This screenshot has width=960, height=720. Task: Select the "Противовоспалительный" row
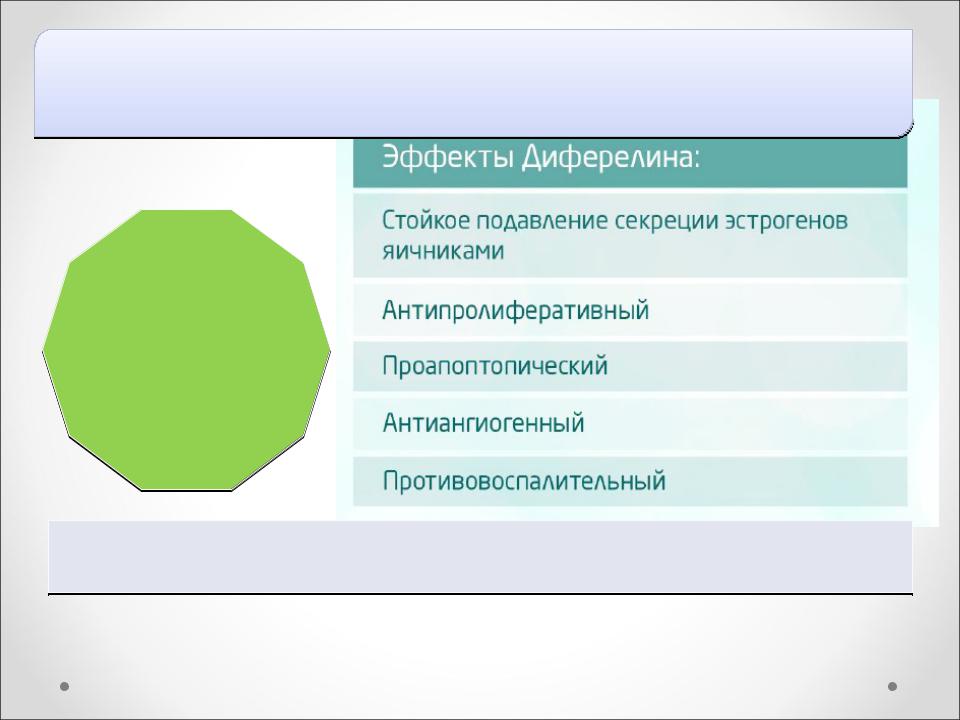[630, 481]
